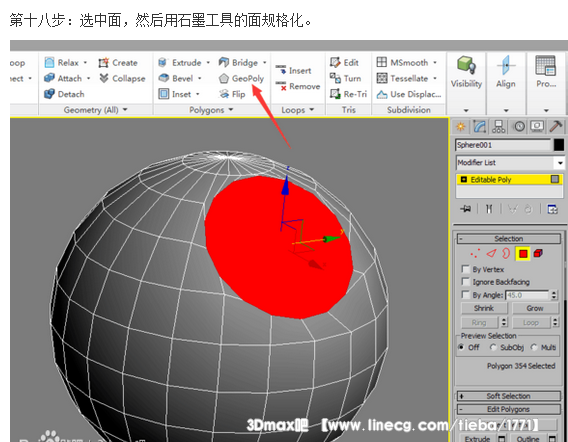Enable the By Vertex checkbox
Image resolution: width=568 pixels, height=442 pixels.
465,269
